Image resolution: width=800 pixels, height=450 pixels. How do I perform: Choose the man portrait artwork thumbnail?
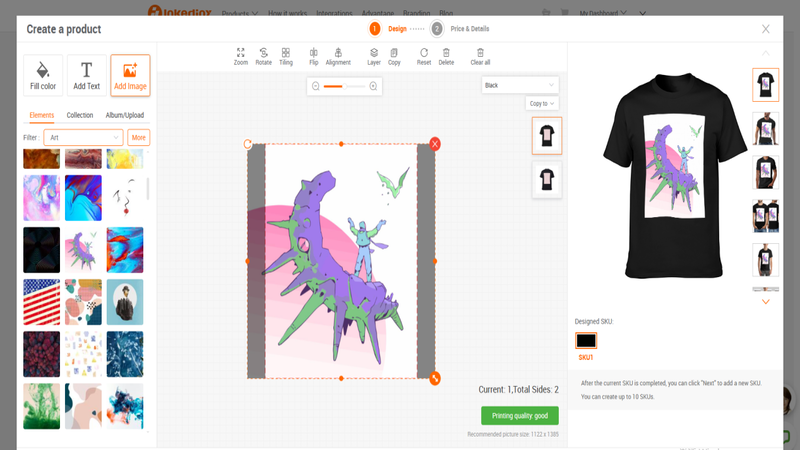pyautogui.click(x=125, y=302)
